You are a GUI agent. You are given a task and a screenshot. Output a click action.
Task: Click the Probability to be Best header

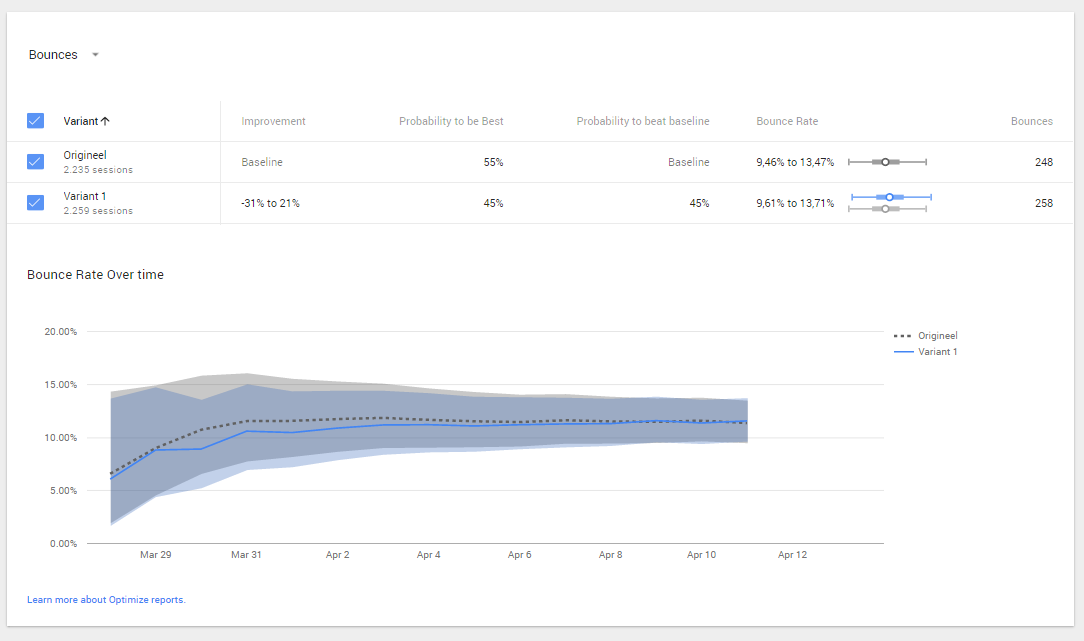[x=451, y=121]
